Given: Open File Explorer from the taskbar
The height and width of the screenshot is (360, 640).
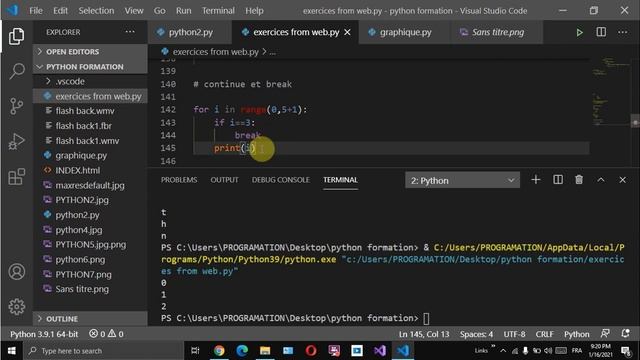Looking at the screenshot, I should [x=265, y=351].
